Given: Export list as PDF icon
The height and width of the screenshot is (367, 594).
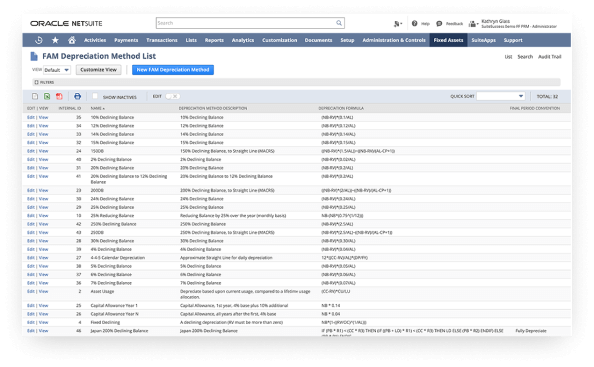Looking at the screenshot, I should tap(59, 97).
